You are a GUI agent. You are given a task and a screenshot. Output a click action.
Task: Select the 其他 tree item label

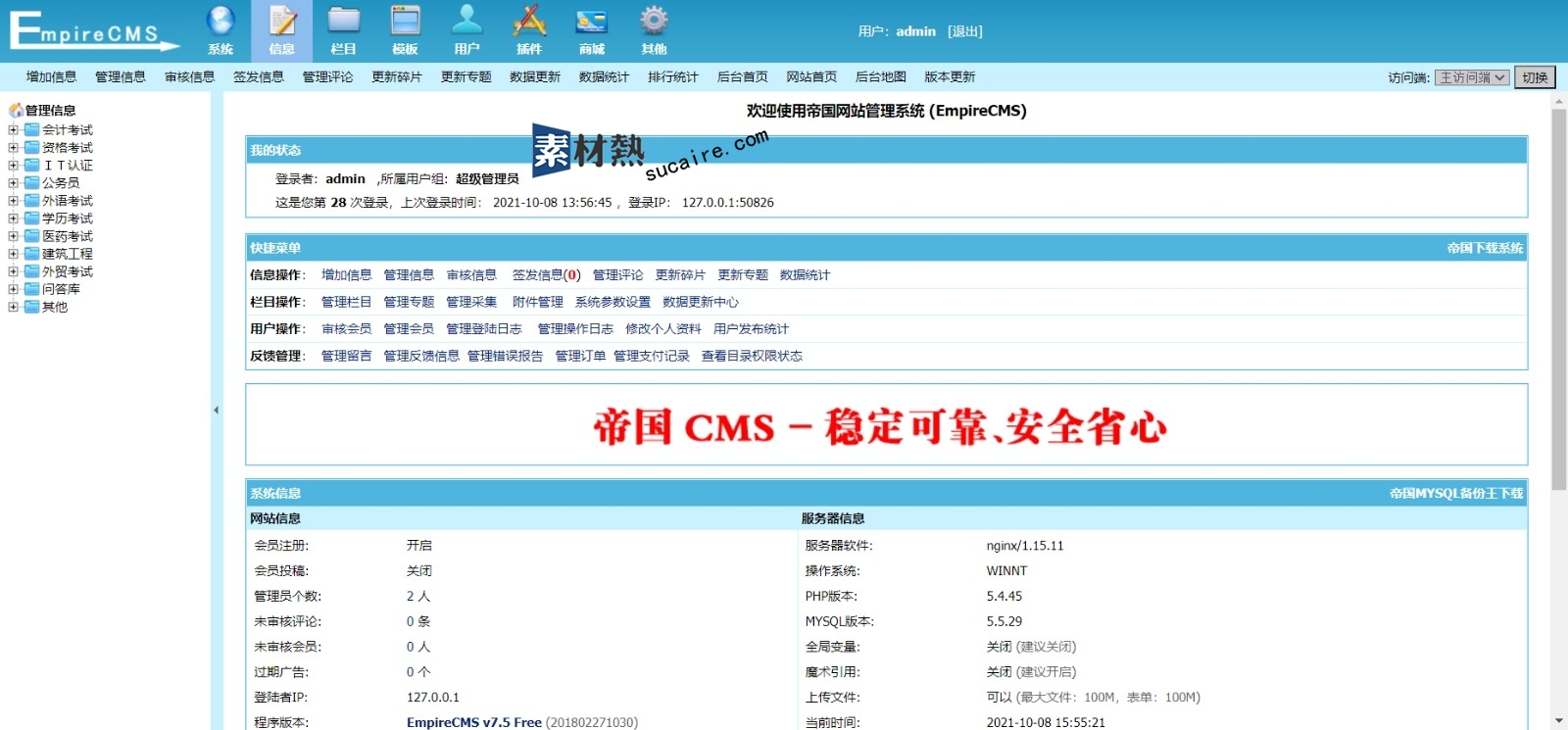click(x=55, y=307)
